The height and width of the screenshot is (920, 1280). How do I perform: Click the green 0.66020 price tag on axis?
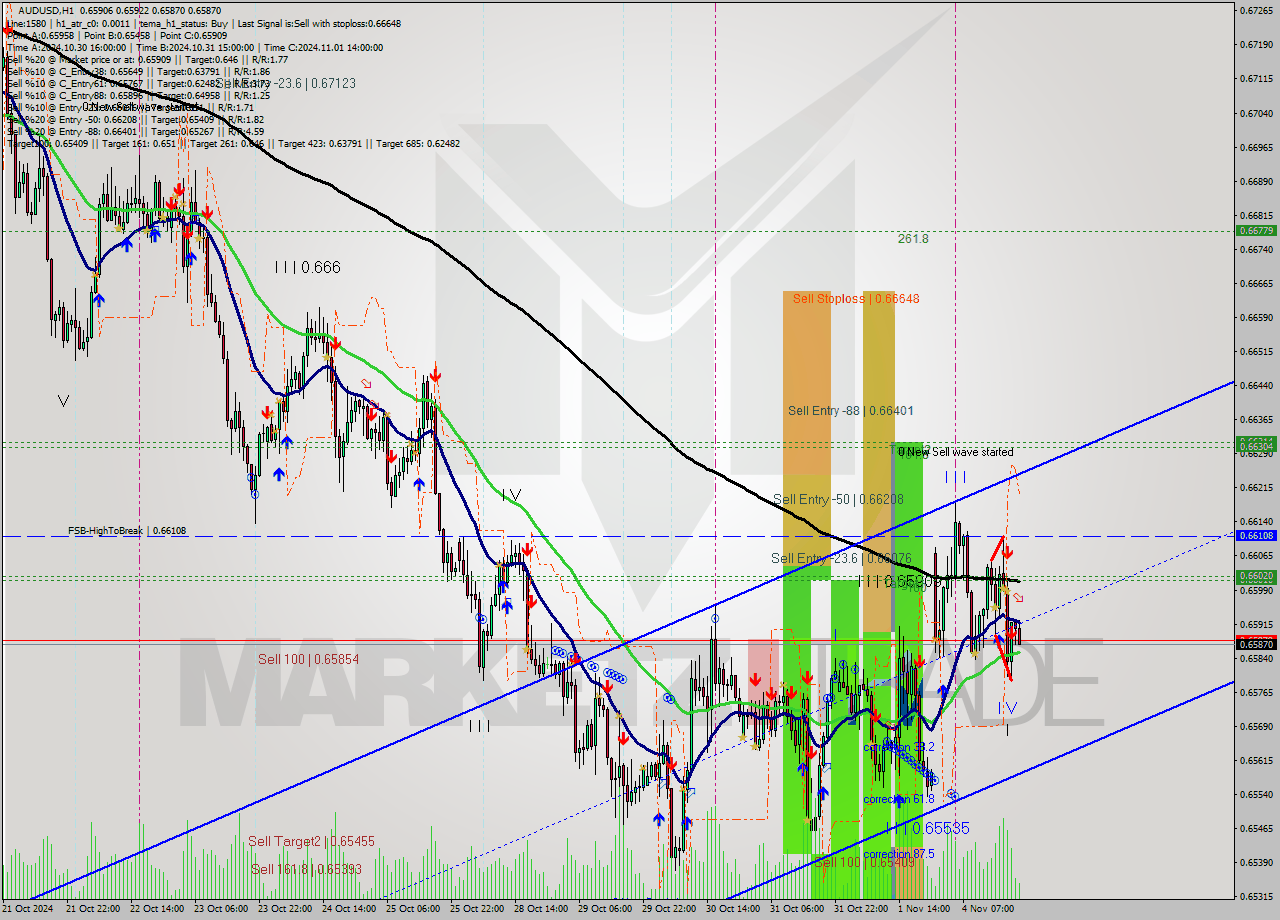coord(1257,576)
